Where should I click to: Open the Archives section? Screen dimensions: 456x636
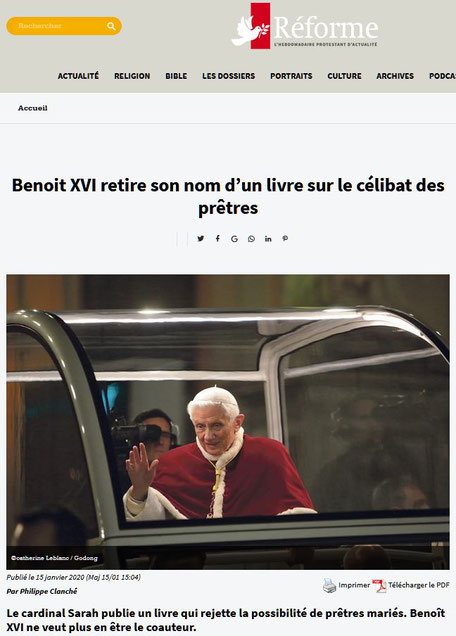[x=395, y=76]
